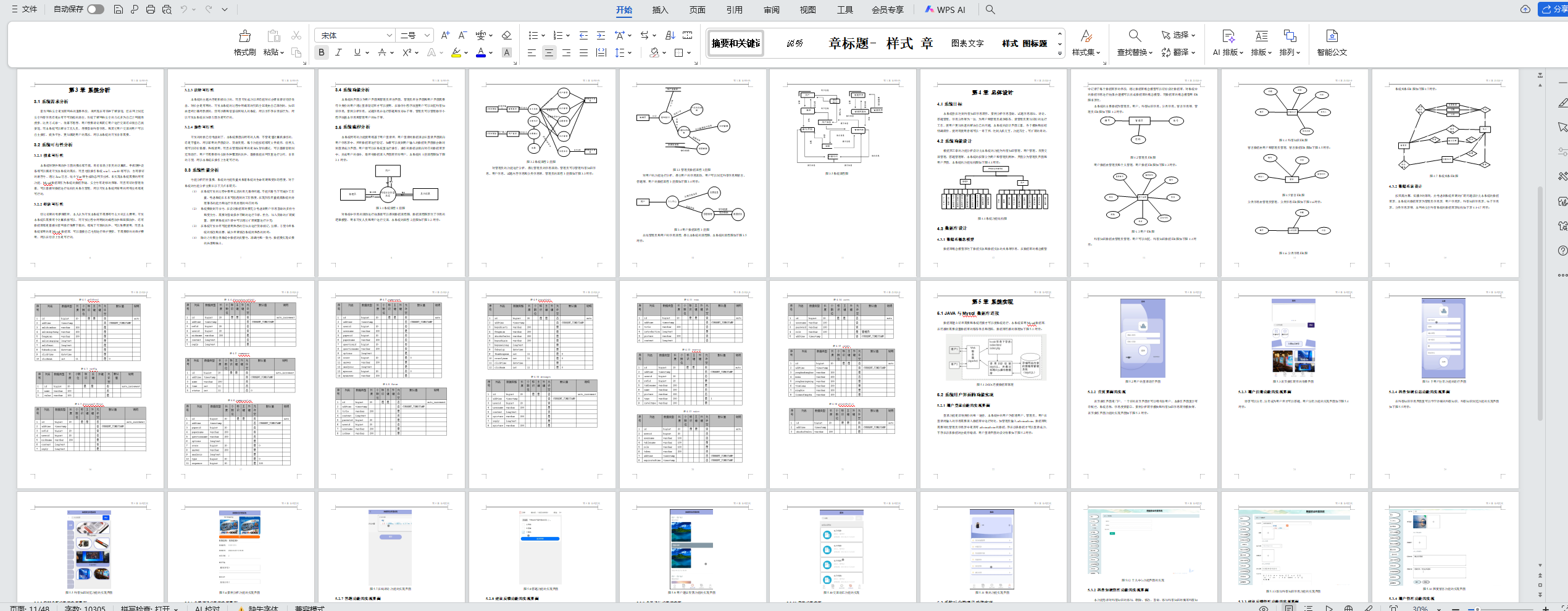This screenshot has width=1568, height=611.
Task: Click the Cut scissors icon
Action: [x=296, y=36]
